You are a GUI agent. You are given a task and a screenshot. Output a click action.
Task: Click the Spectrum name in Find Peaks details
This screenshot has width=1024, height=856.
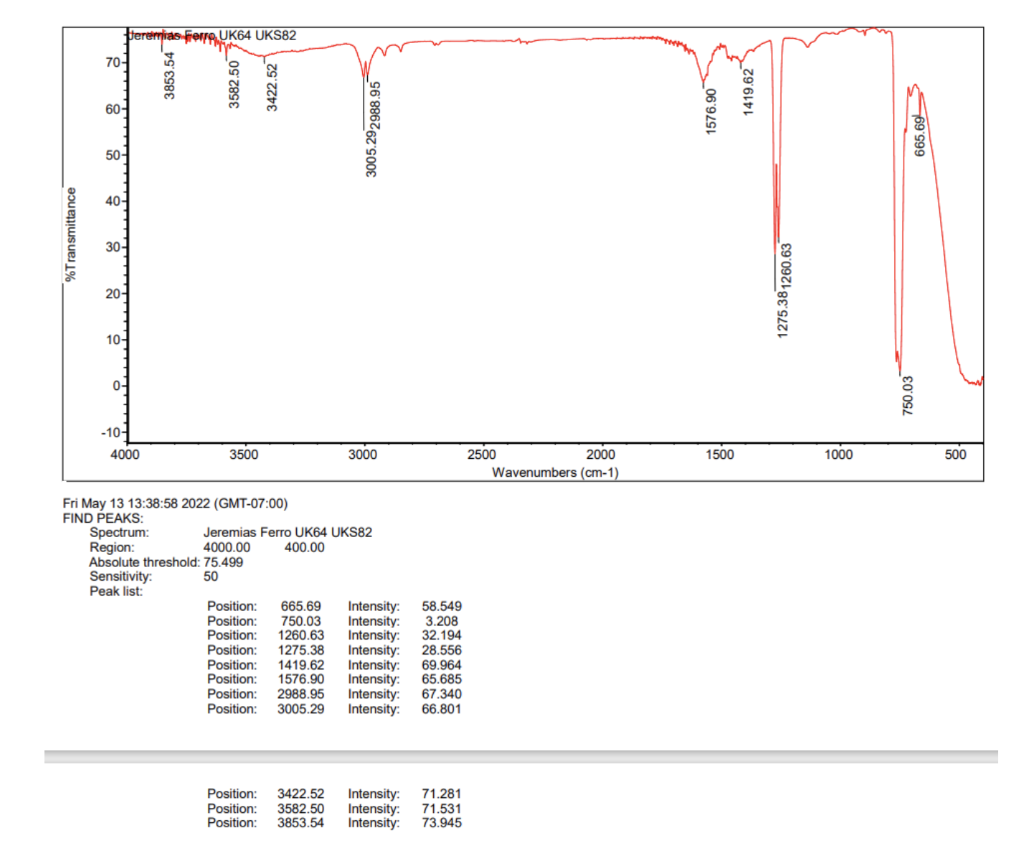click(x=288, y=533)
